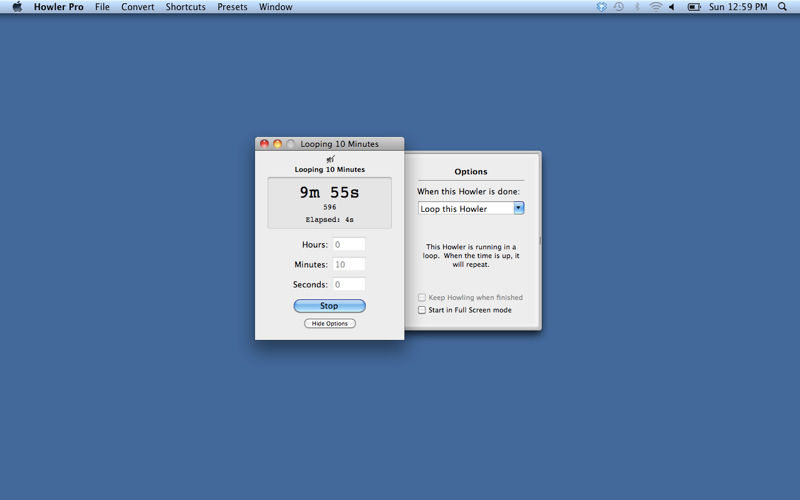Image resolution: width=800 pixels, height=500 pixels.
Task: Click the Dropbox menu bar icon
Action: [602, 7]
